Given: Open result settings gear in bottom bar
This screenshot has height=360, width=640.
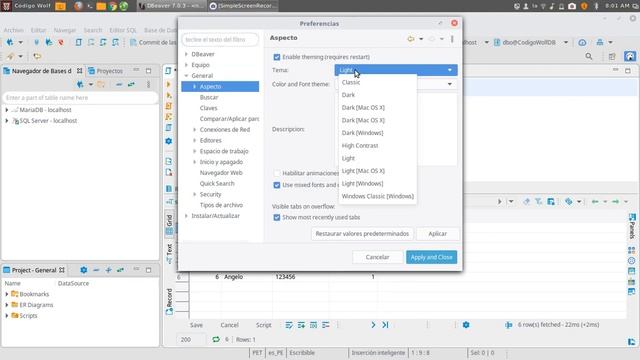Looking at the screenshot, I should (x=466, y=325).
